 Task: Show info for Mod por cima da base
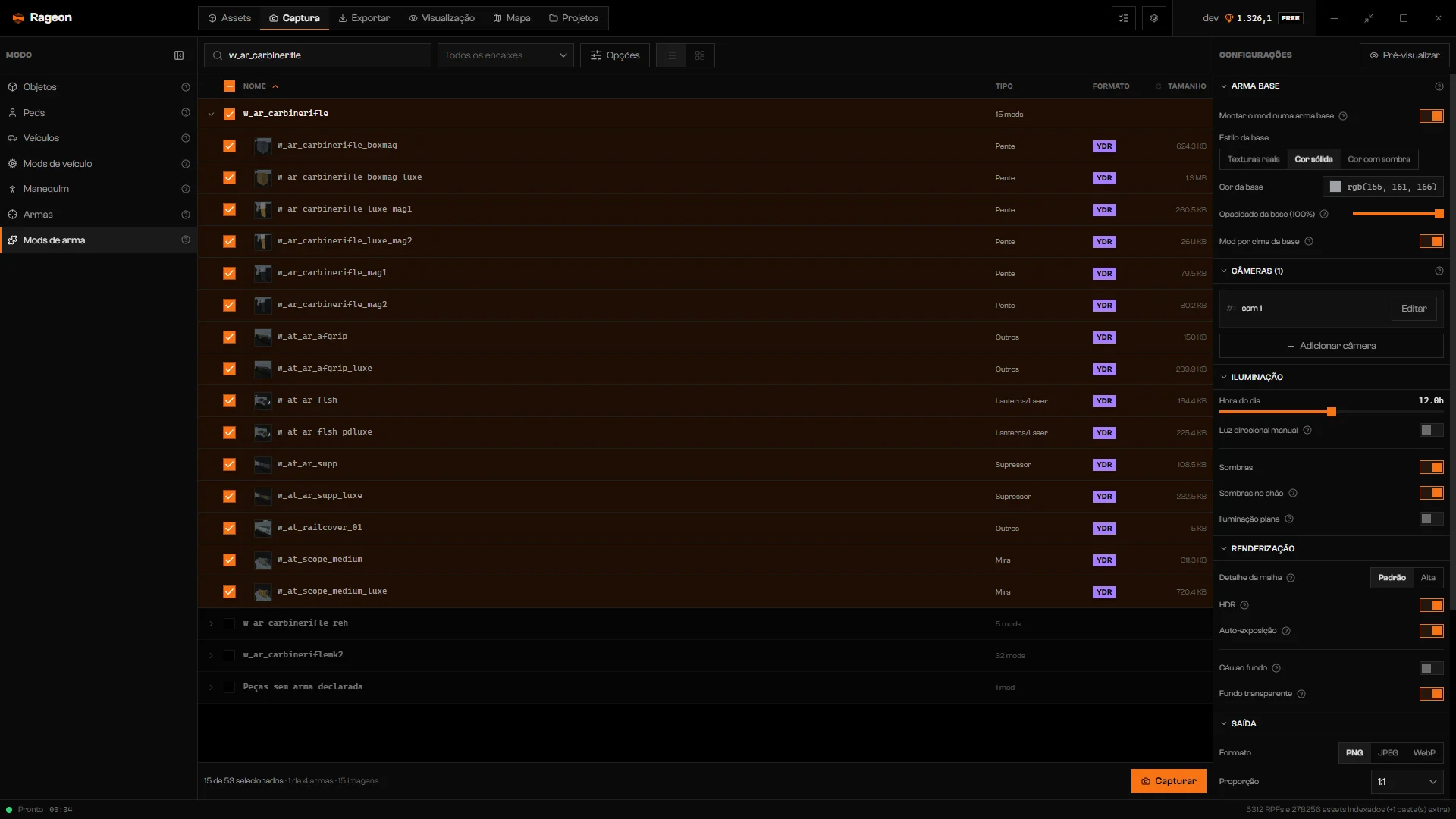pos(1309,242)
